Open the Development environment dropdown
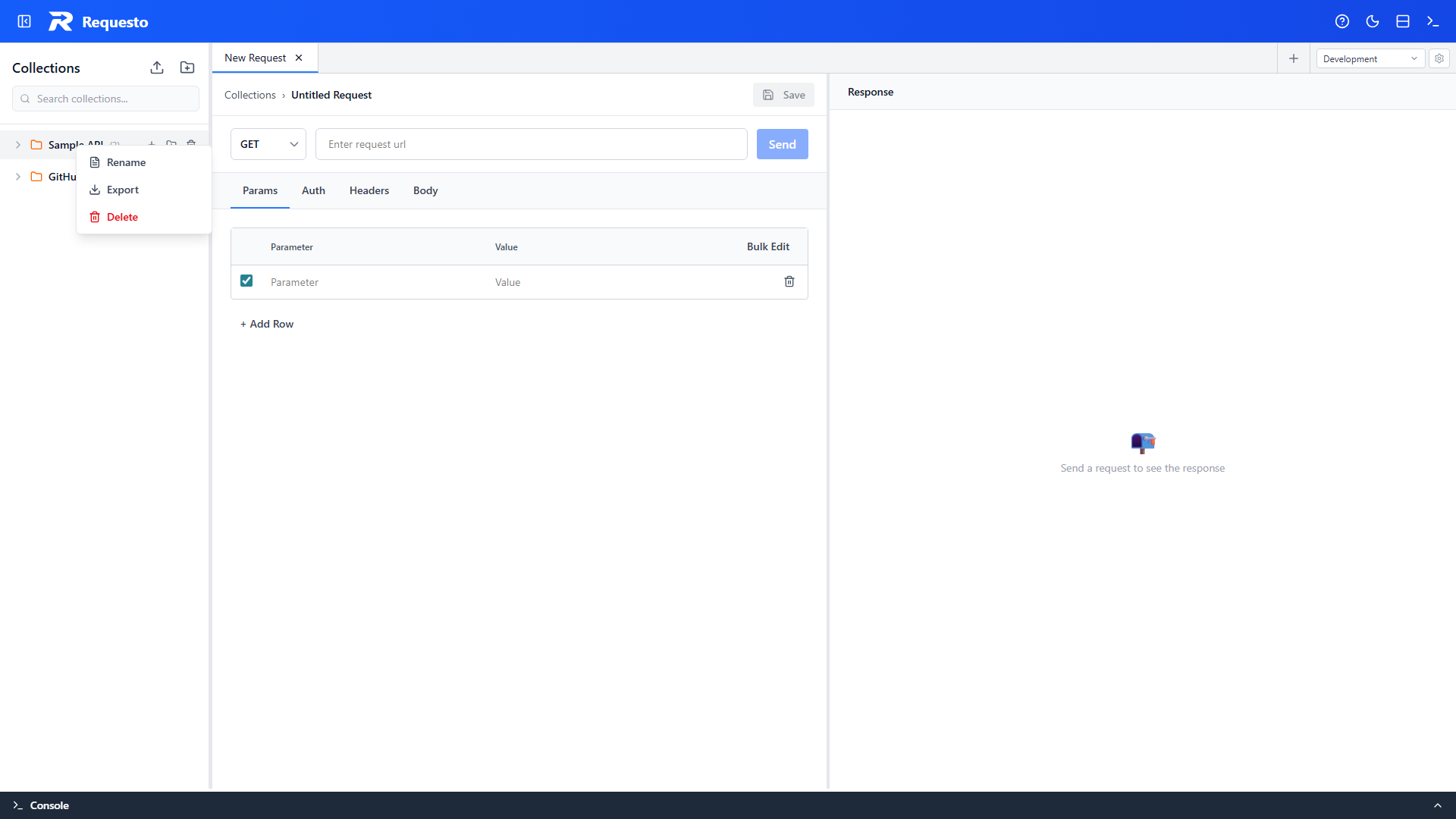 tap(1370, 58)
